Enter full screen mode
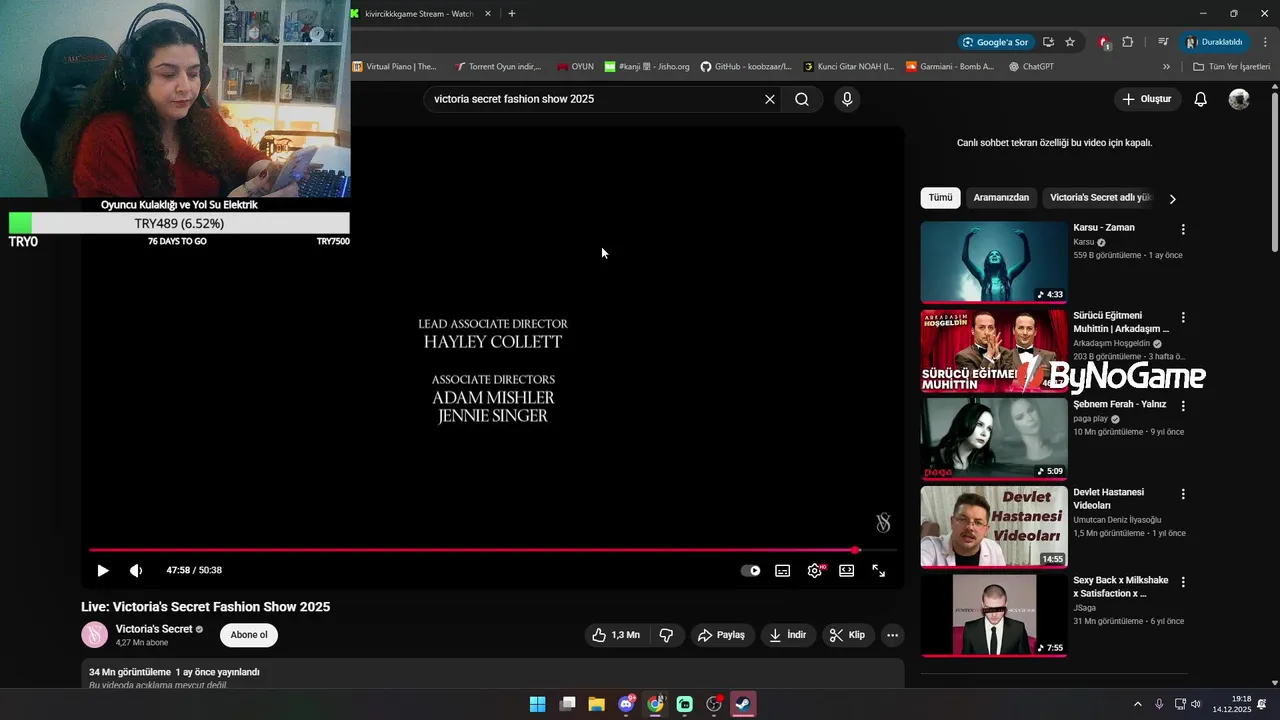The height and width of the screenshot is (720, 1280). (878, 570)
